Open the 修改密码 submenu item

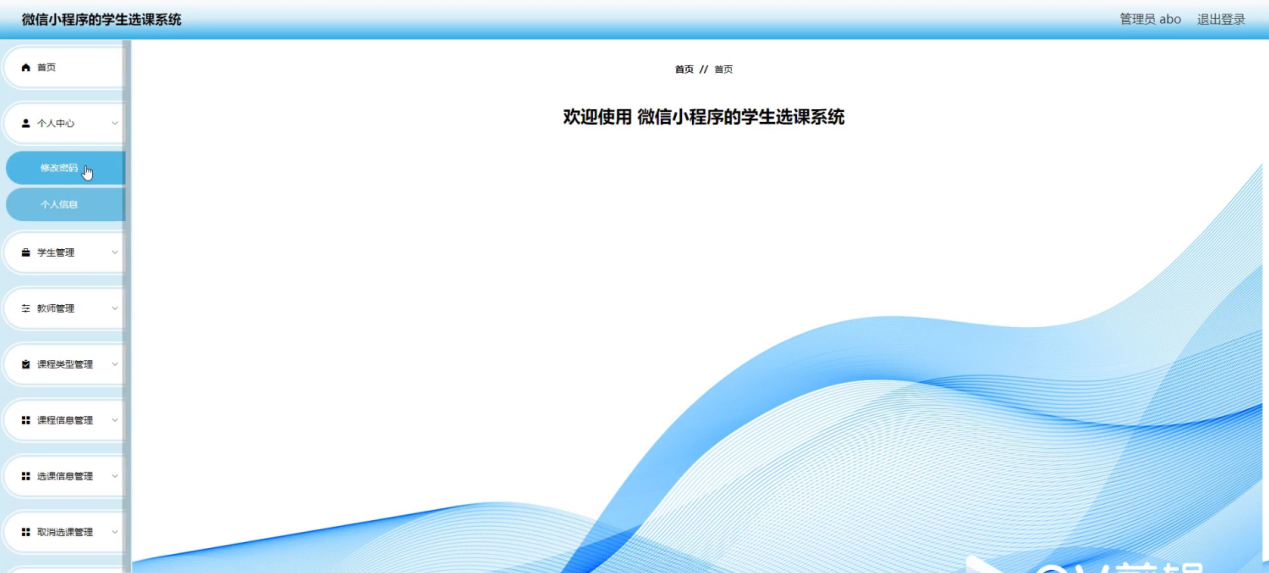click(65, 168)
